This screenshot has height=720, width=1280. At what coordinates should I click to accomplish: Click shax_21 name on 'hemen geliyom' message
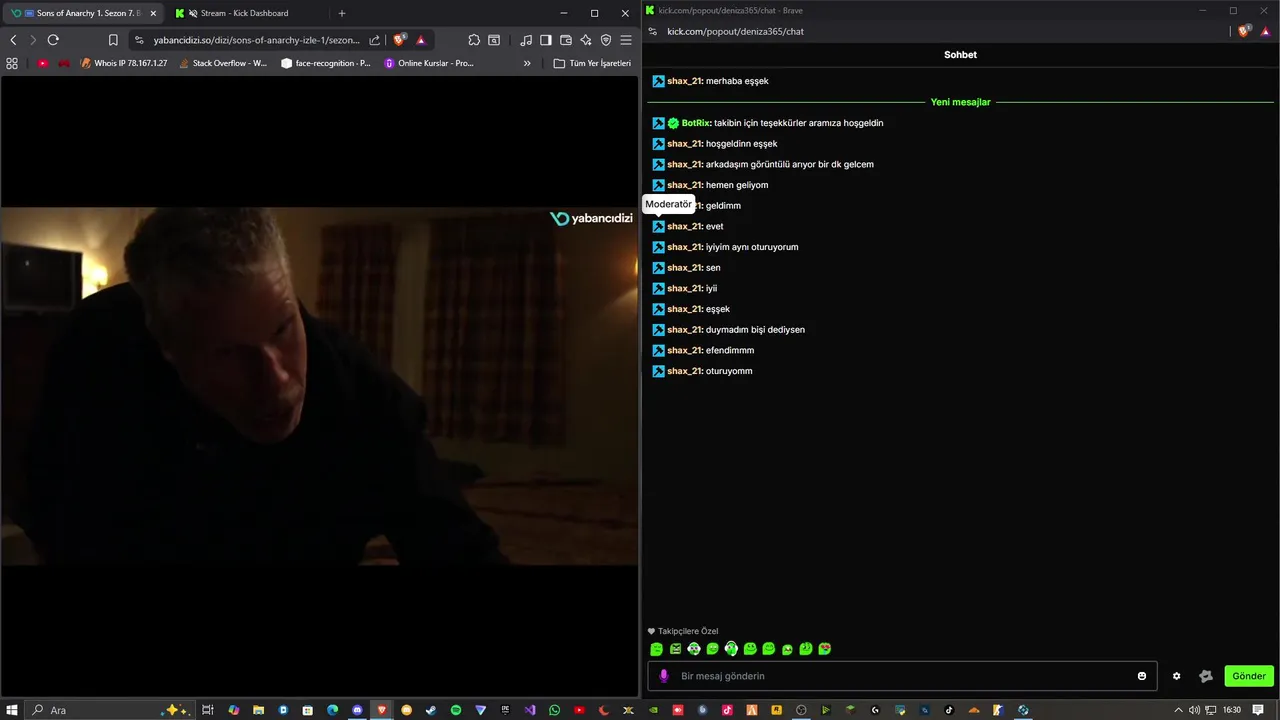tap(685, 185)
